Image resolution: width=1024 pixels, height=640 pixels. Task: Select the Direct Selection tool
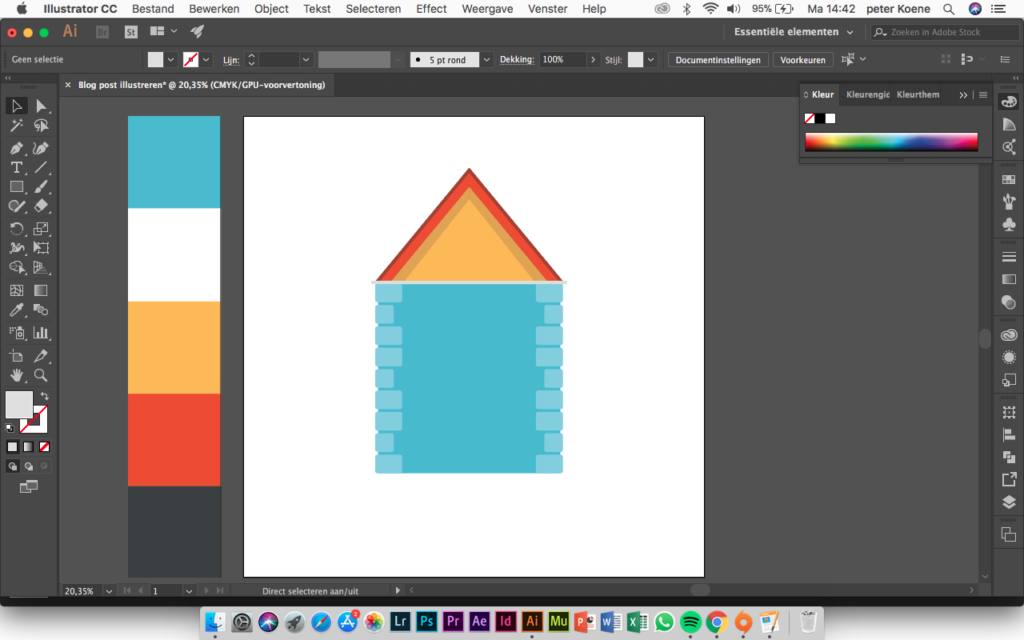[41, 106]
